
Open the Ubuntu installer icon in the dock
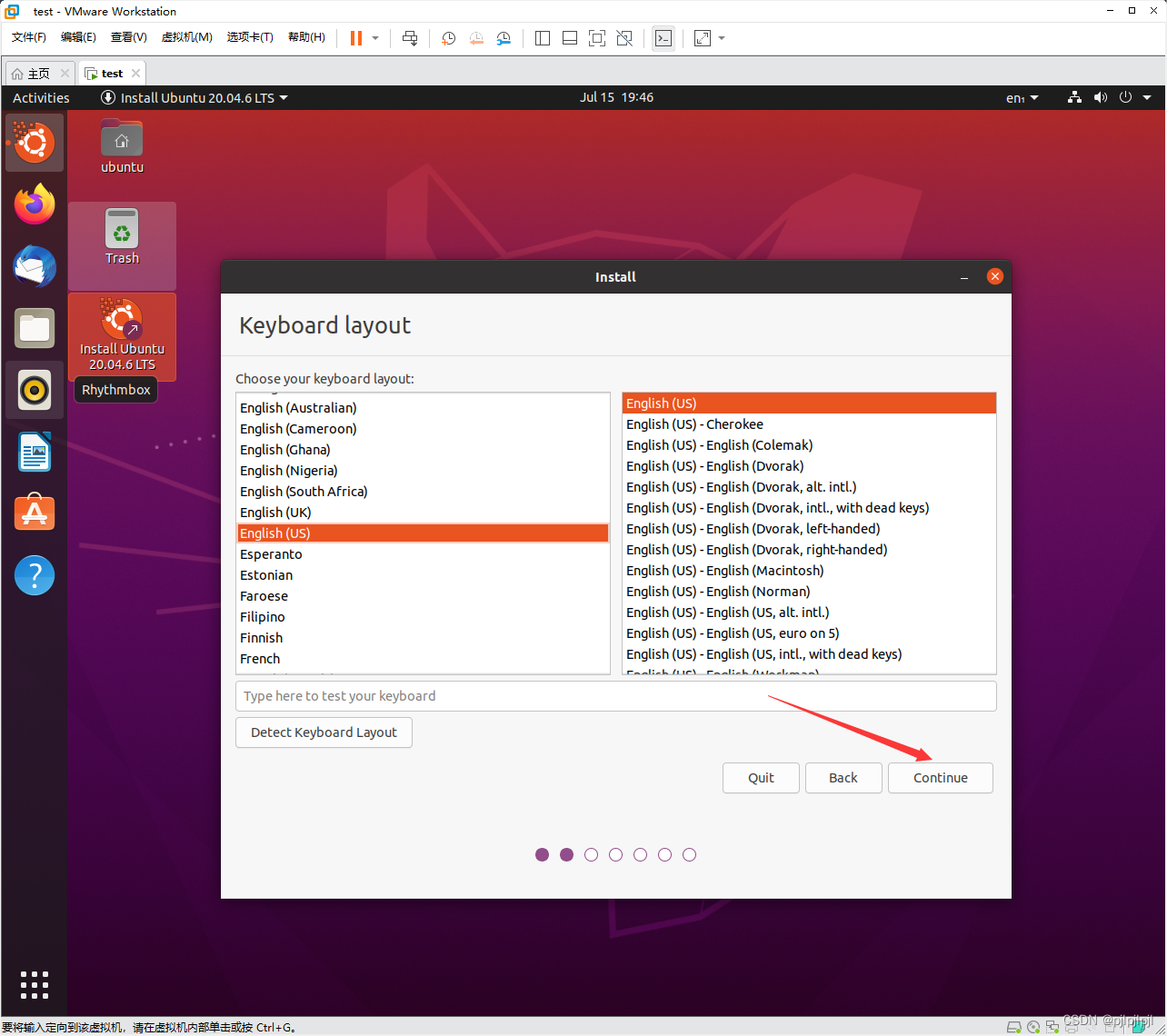click(x=35, y=143)
